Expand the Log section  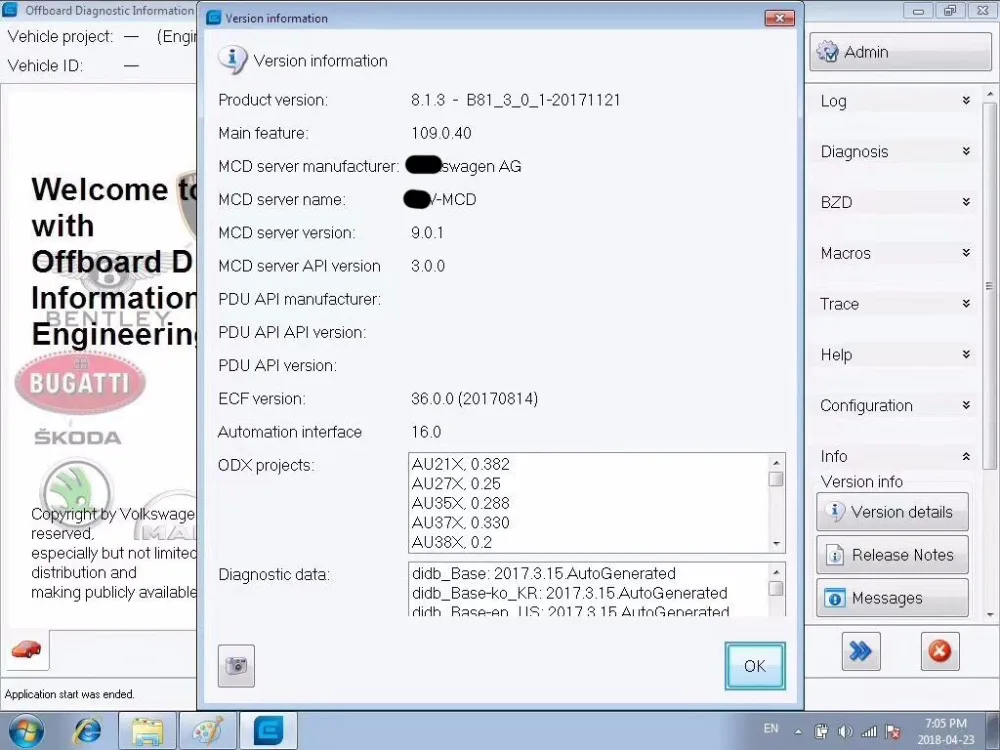pyautogui.click(x=895, y=101)
